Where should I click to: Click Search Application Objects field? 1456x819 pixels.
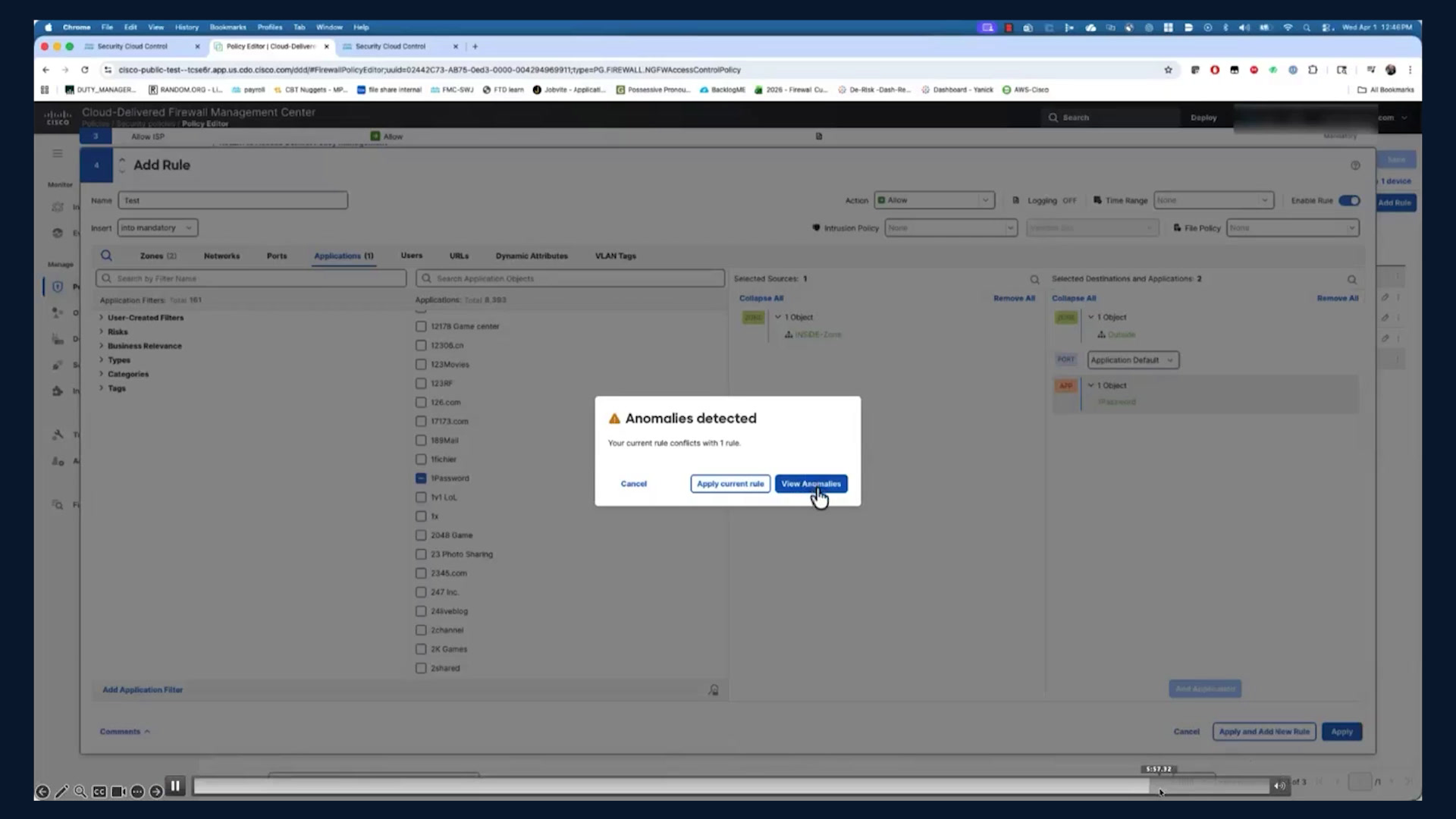pos(570,278)
